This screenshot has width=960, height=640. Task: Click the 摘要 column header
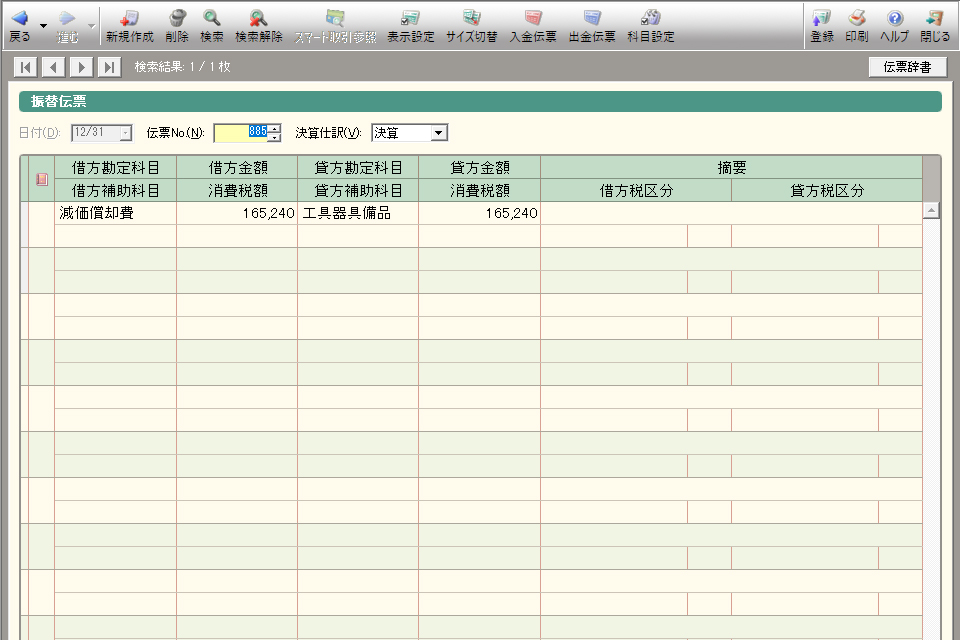pos(732,167)
